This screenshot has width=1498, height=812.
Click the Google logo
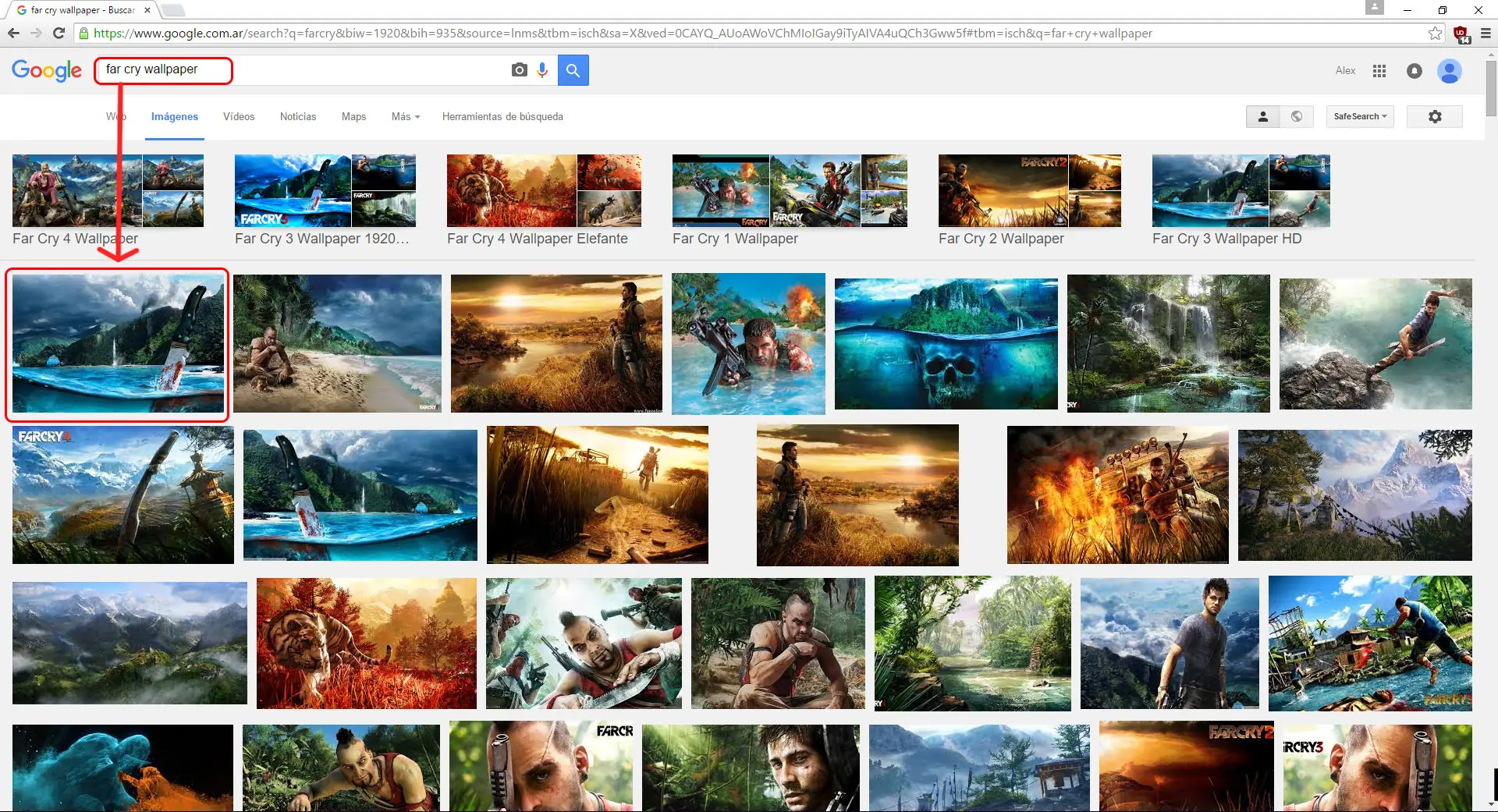point(47,70)
